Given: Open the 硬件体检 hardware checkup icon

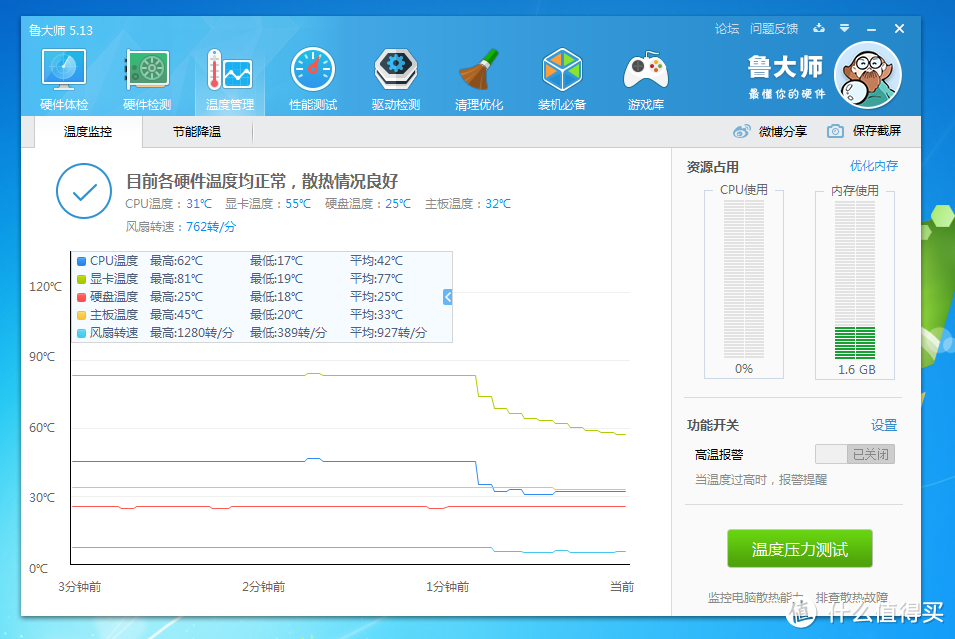Looking at the screenshot, I should 64,80.
